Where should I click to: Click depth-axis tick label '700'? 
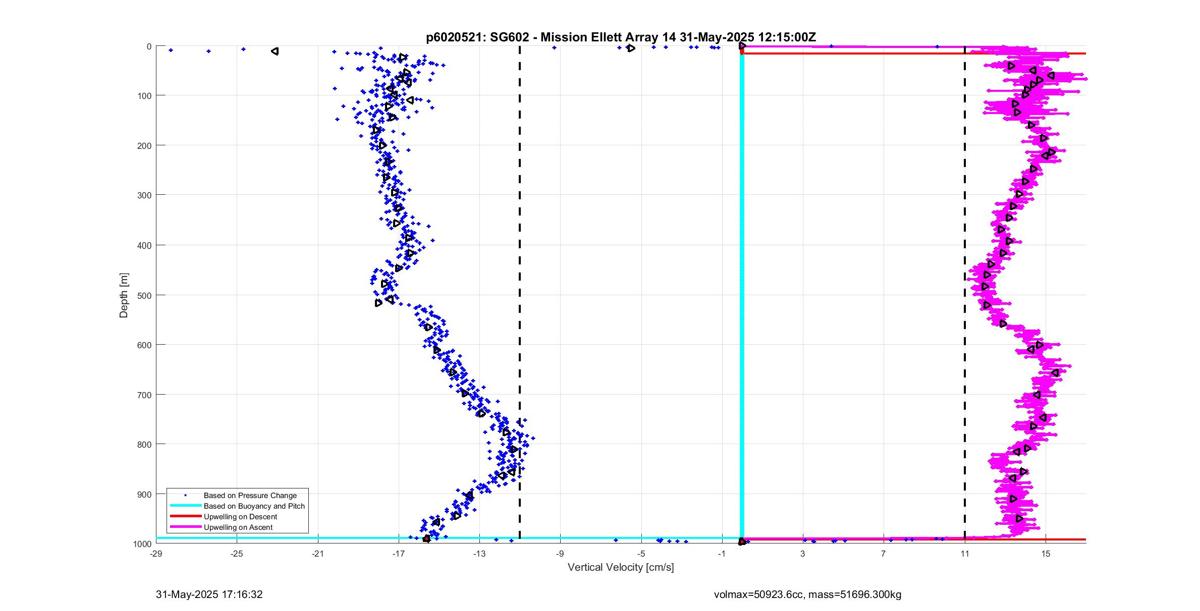click(x=144, y=395)
